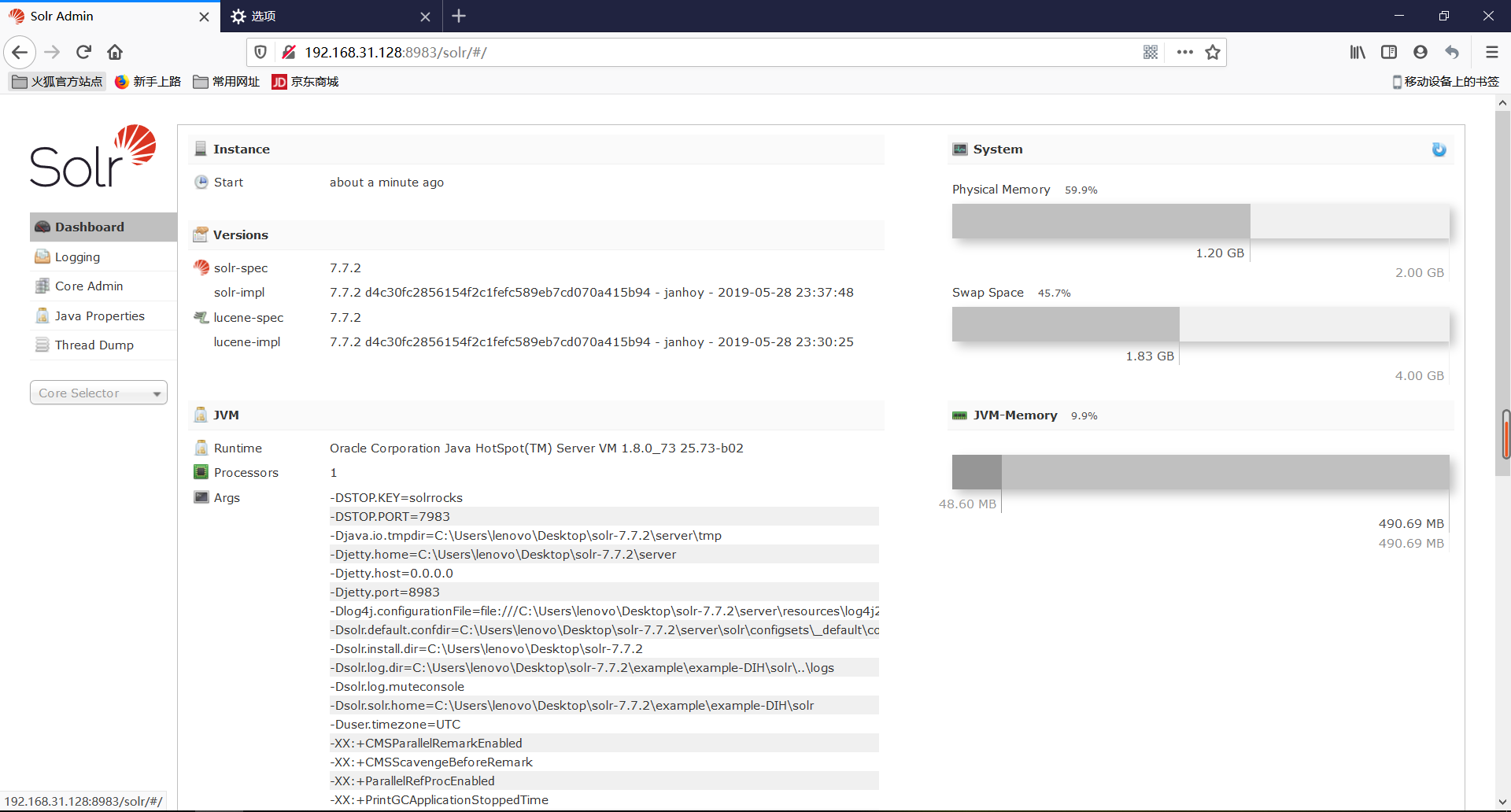Show tracking protection shield info

point(260,52)
